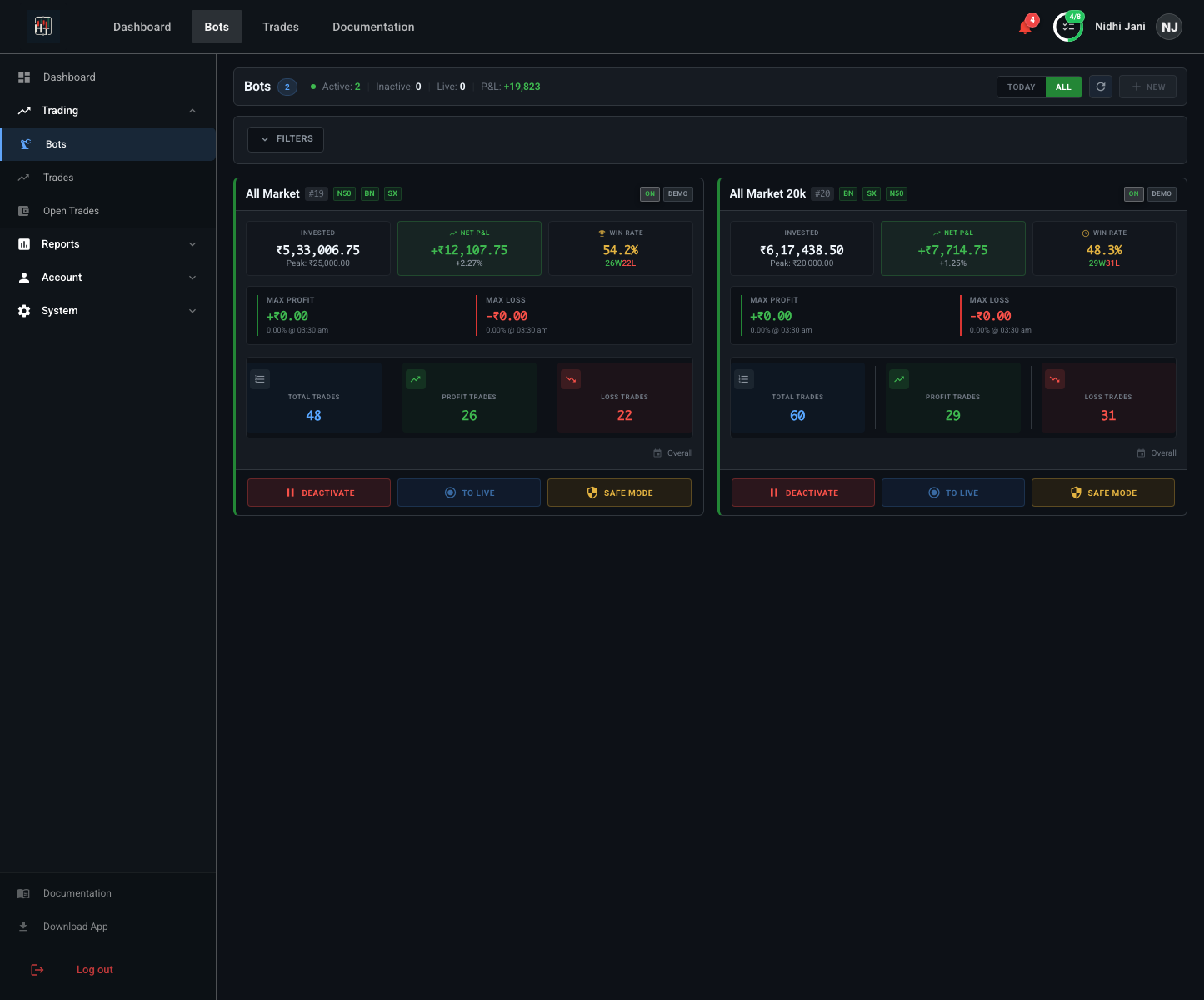Click the Nidhi Jani username
The width and height of the screenshot is (1204, 1000).
1120,27
